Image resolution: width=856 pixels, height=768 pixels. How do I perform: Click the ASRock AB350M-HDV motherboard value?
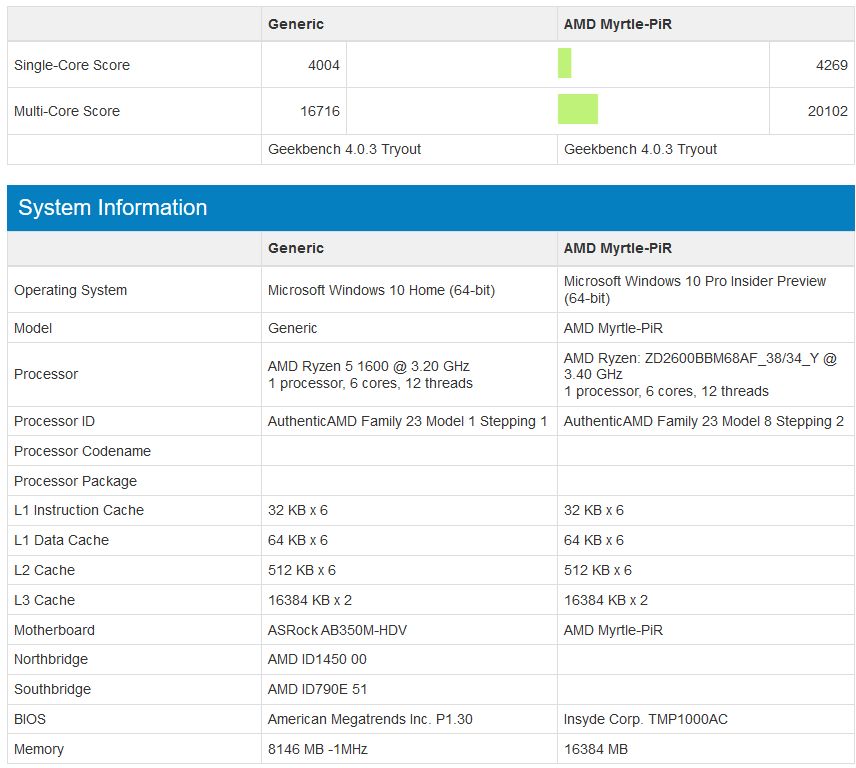(x=337, y=630)
